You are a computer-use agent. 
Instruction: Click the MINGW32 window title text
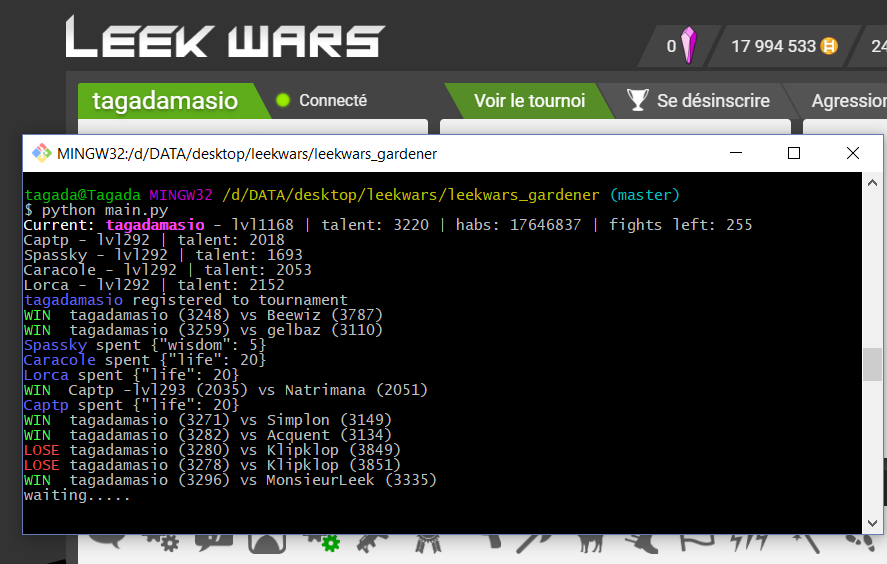tap(247, 154)
